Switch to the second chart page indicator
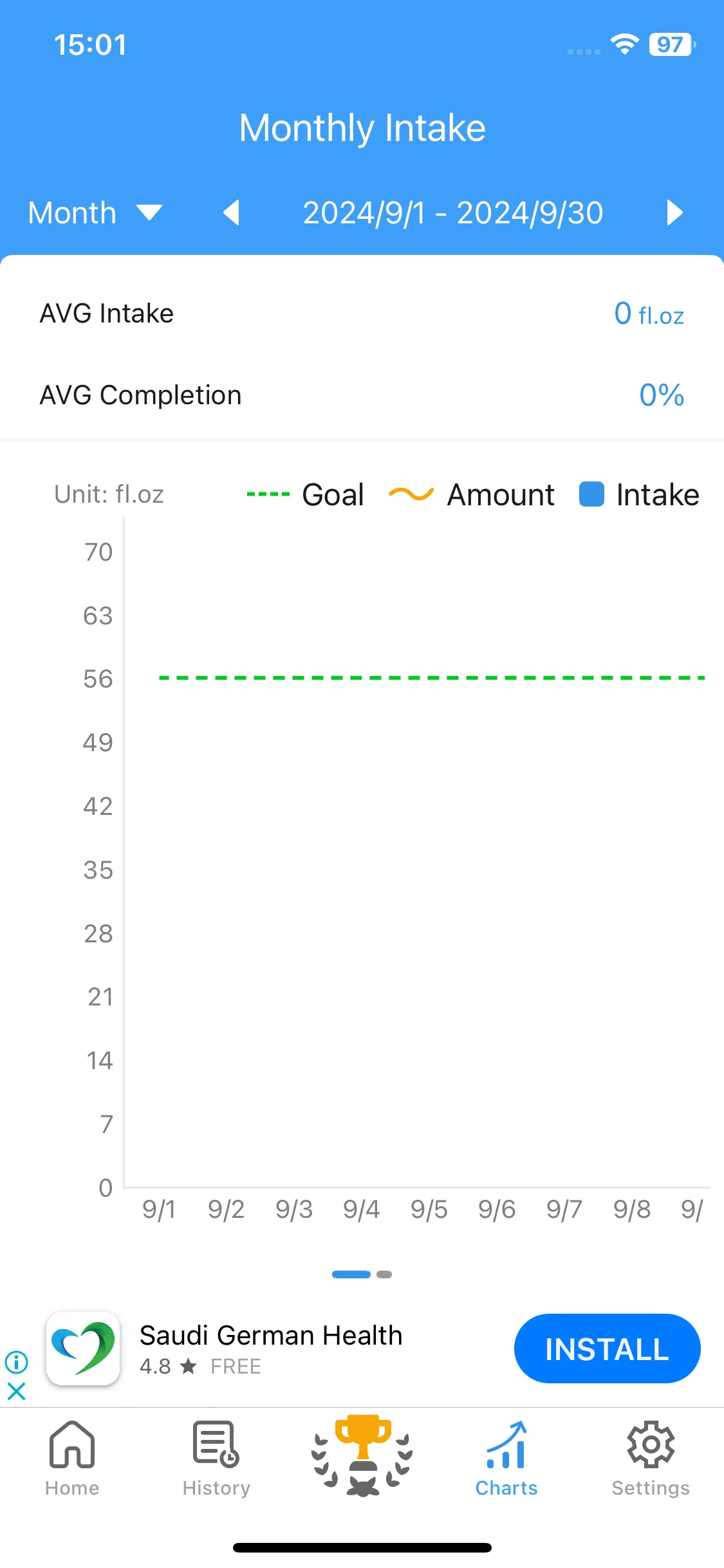This screenshot has height=1568, width=724. 384,1274
